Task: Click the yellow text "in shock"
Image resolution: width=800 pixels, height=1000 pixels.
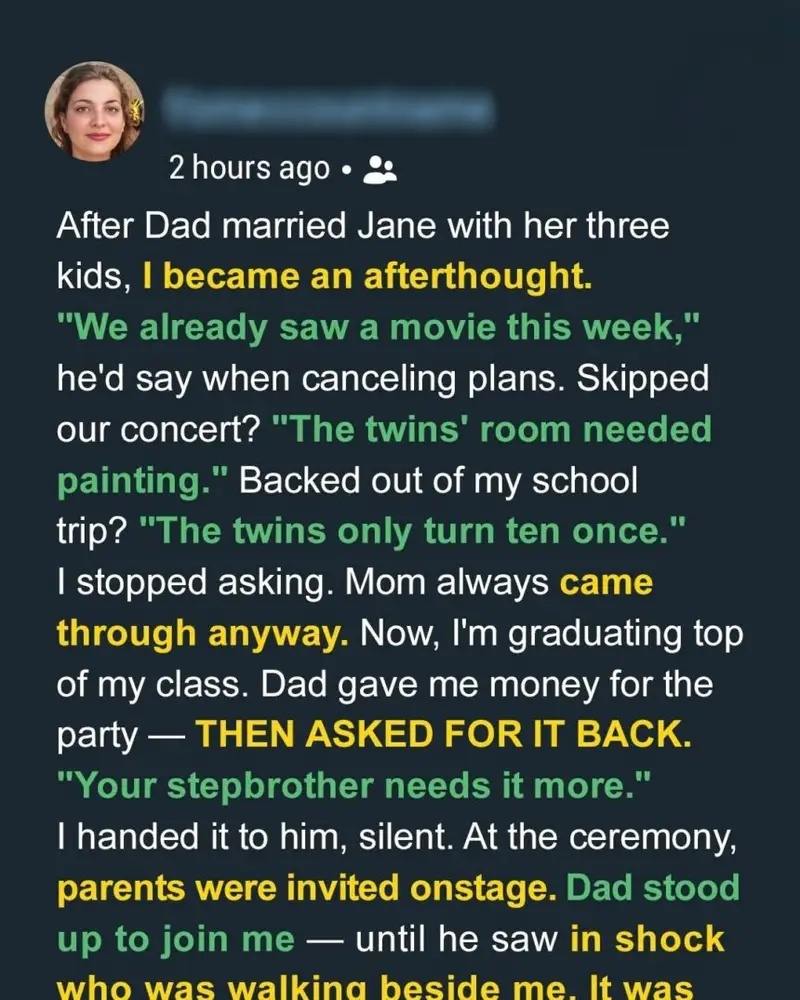Action: coord(647,939)
